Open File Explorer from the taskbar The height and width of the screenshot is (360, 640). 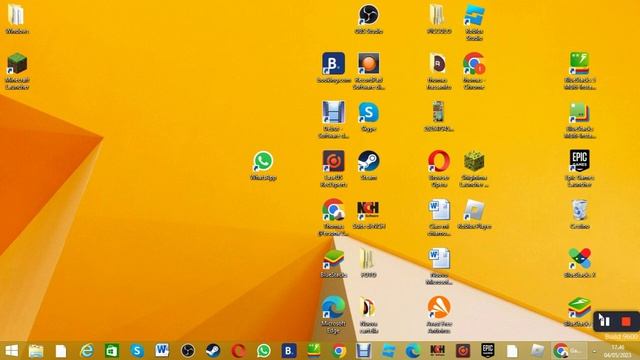36,351
